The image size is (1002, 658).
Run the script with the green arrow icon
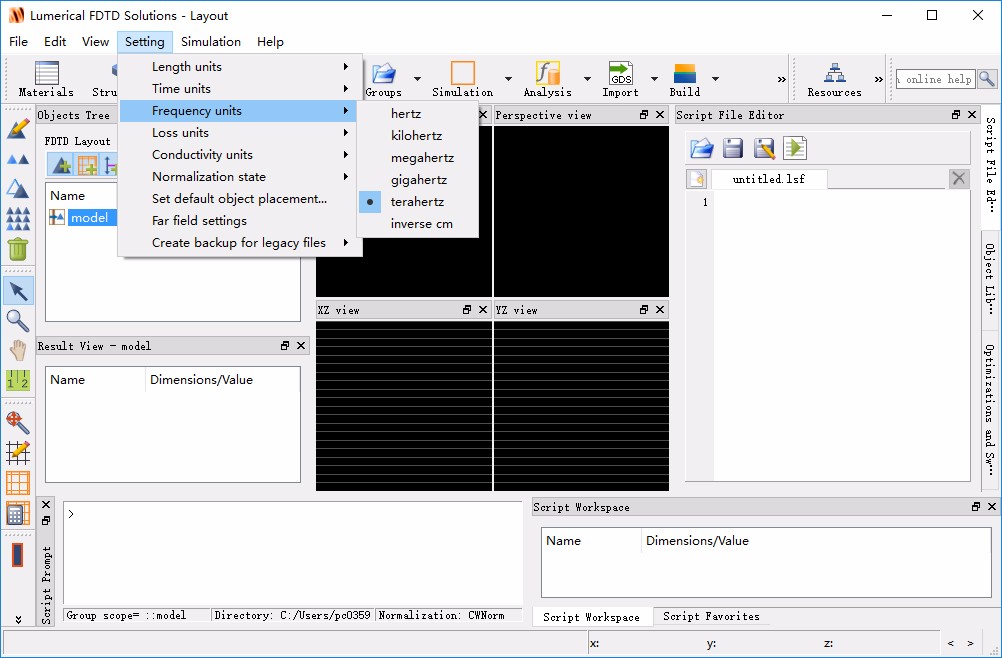click(795, 149)
